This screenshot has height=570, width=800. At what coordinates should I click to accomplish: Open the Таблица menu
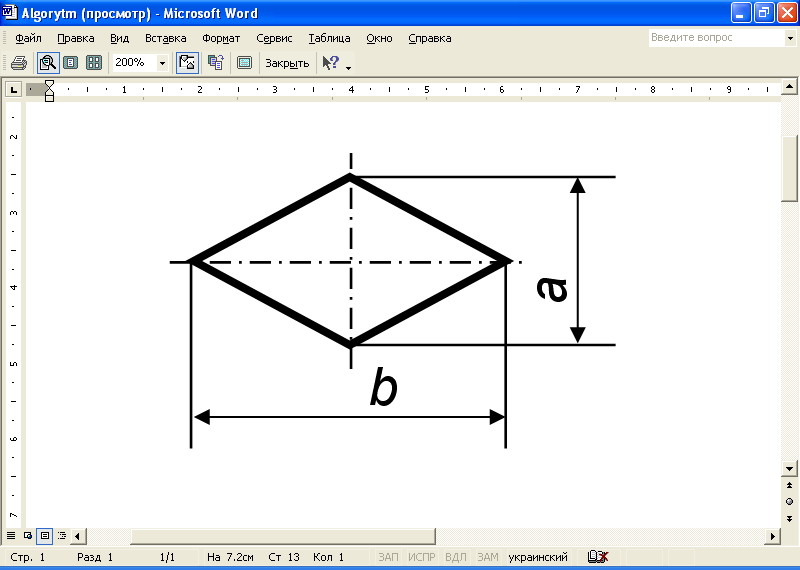pyautogui.click(x=329, y=38)
